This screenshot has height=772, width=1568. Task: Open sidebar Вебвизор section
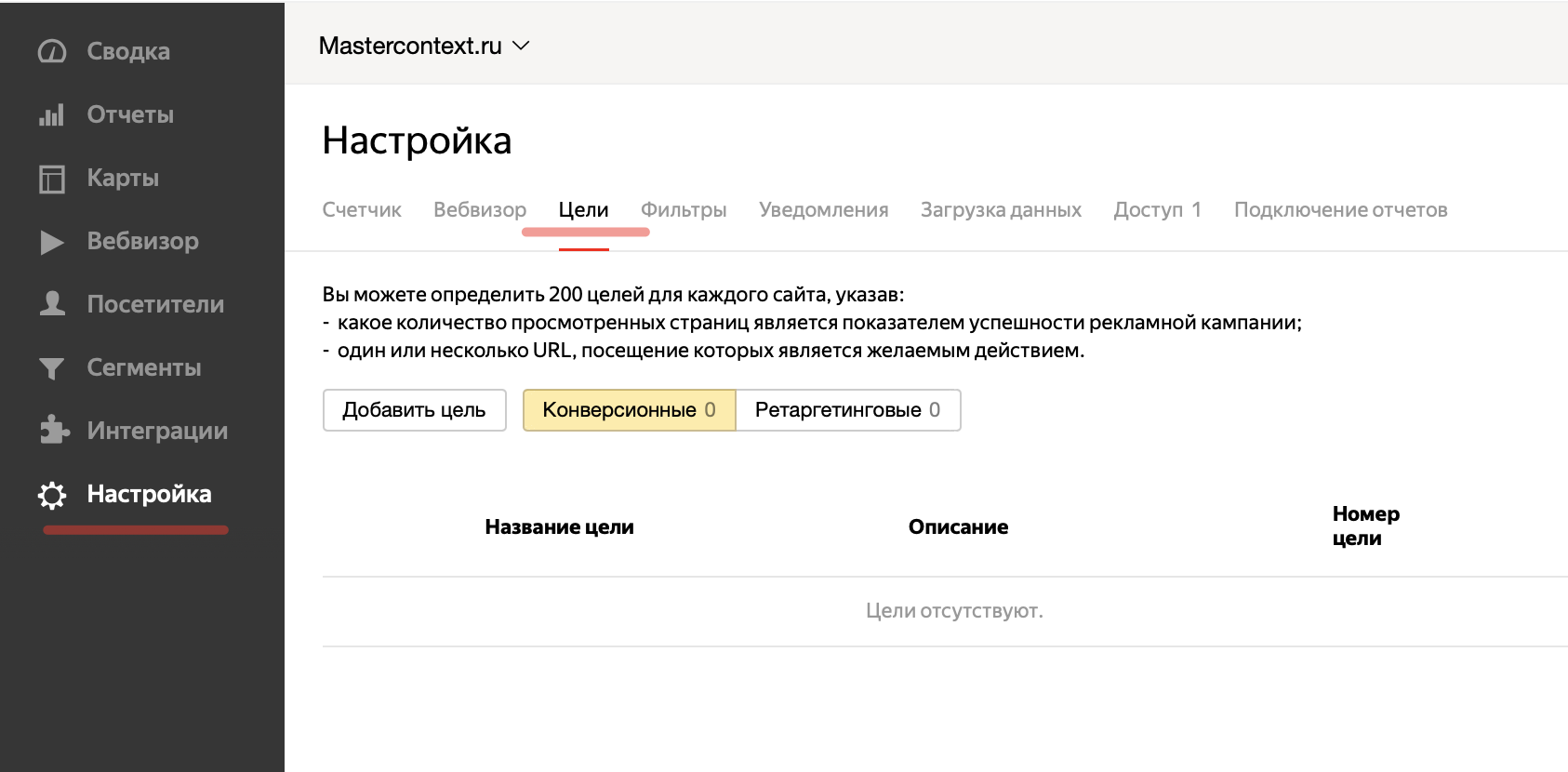click(x=143, y=241)
